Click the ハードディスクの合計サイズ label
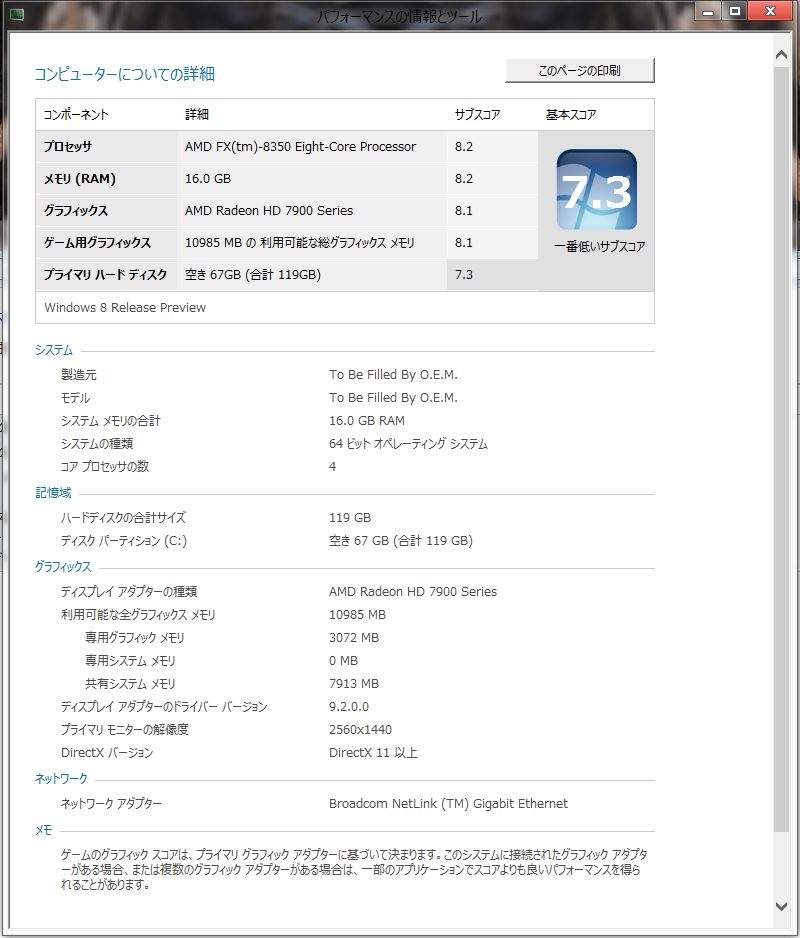The width and height of the screenshot is (800, 938). click(x=123, y=517)
